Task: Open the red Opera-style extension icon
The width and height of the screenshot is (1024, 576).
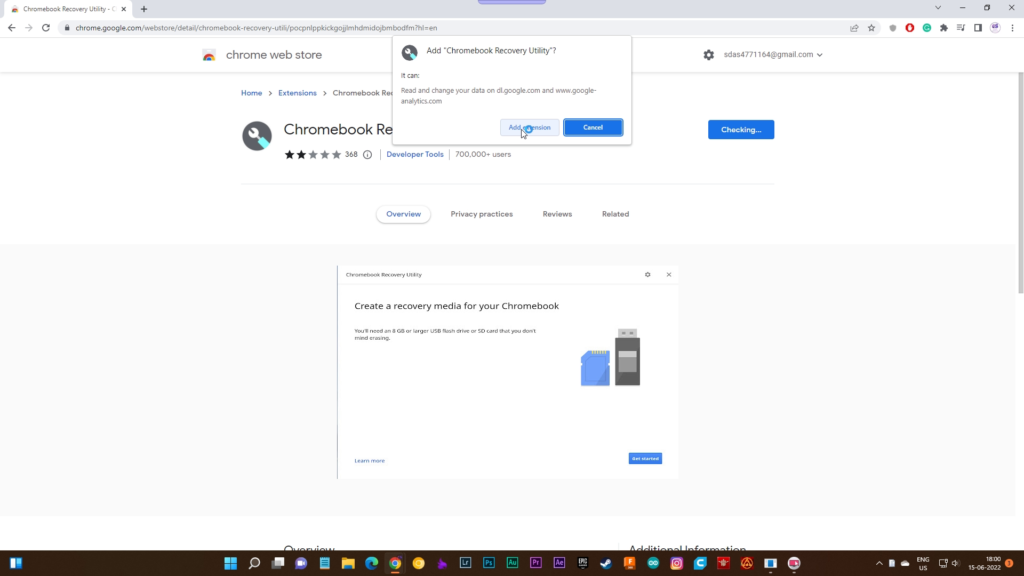Action: coord(910,28)
